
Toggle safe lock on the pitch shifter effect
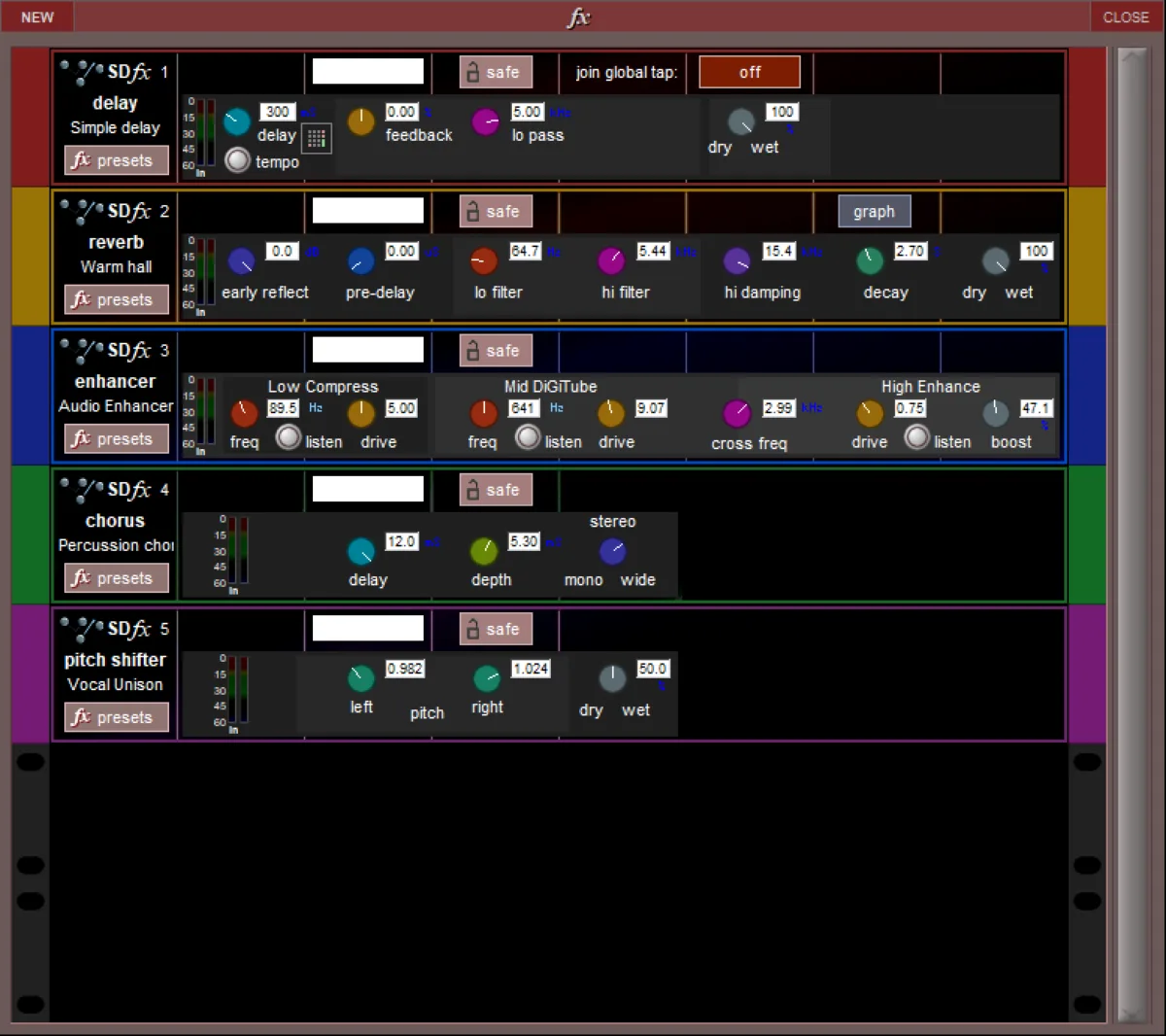496,628
